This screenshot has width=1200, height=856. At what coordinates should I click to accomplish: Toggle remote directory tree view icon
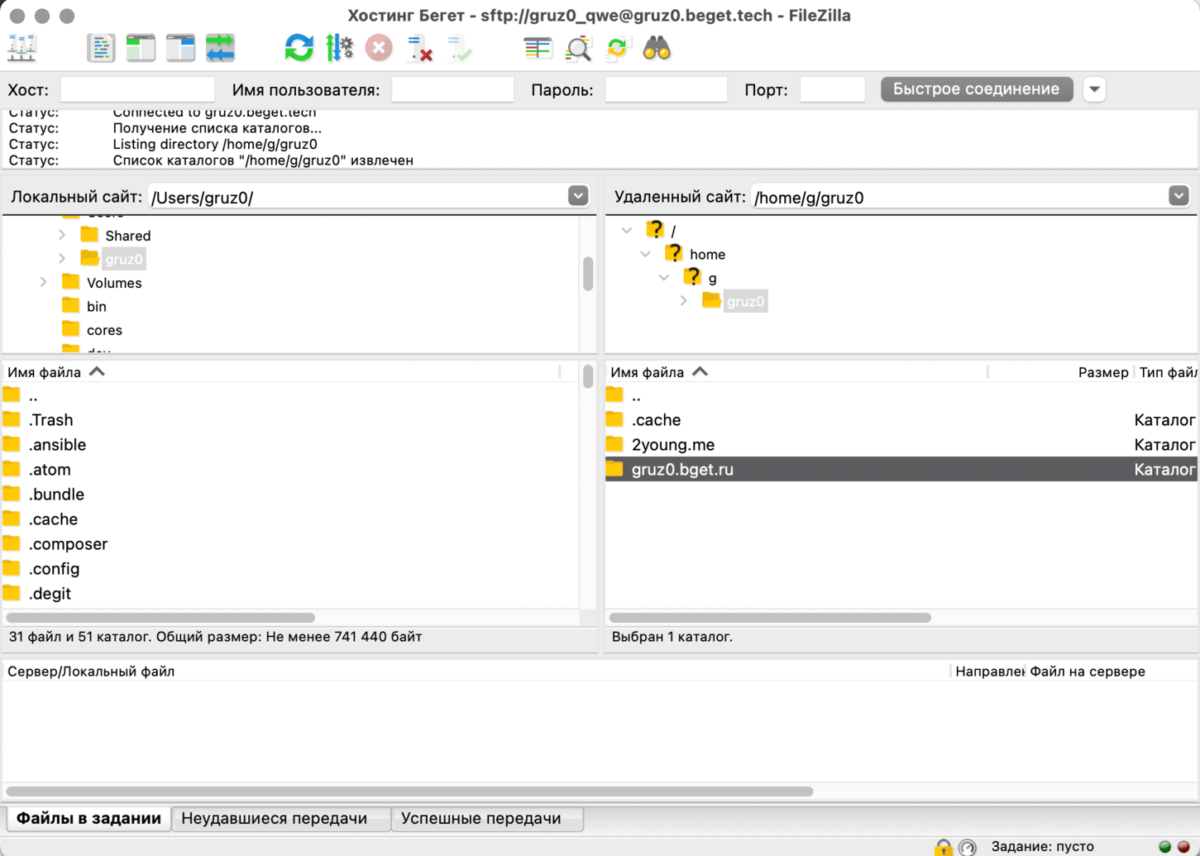[x=180, y=47]
